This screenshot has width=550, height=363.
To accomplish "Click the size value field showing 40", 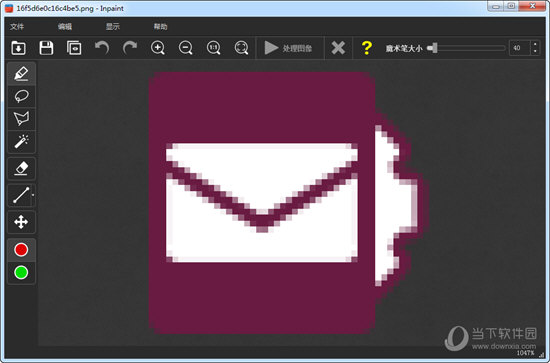I will pos(519,48).
